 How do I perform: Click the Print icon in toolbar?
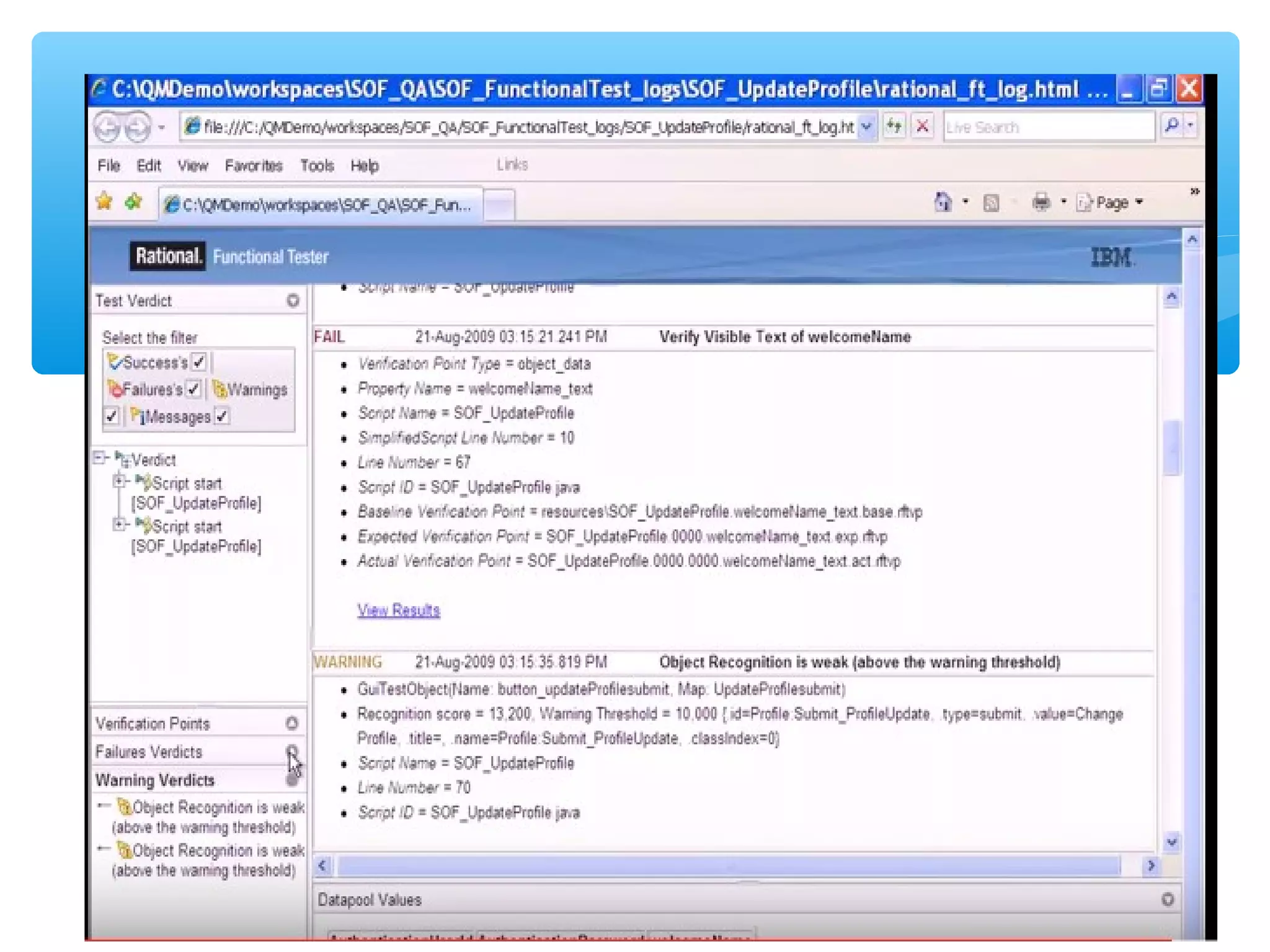coord(1041,202)
